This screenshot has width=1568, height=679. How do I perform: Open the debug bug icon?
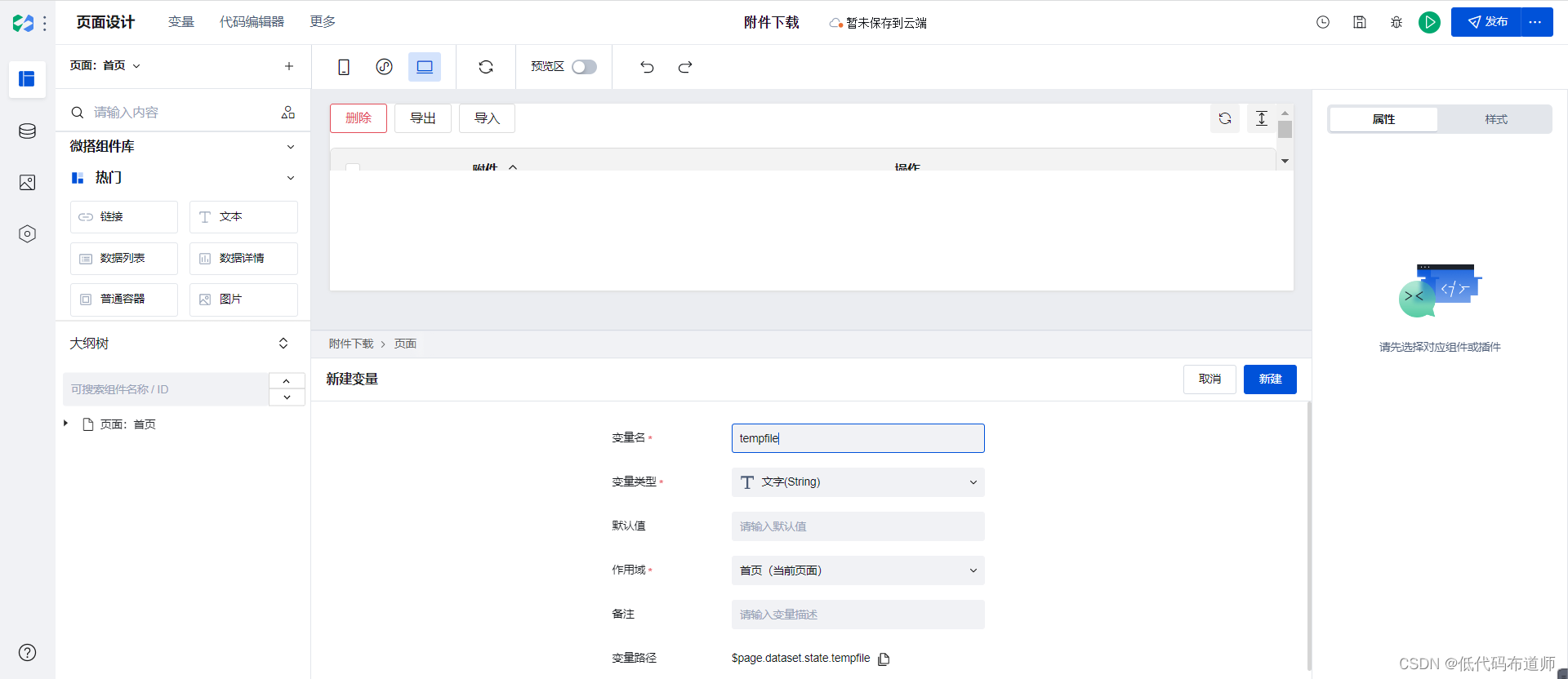click(1396, 23)
